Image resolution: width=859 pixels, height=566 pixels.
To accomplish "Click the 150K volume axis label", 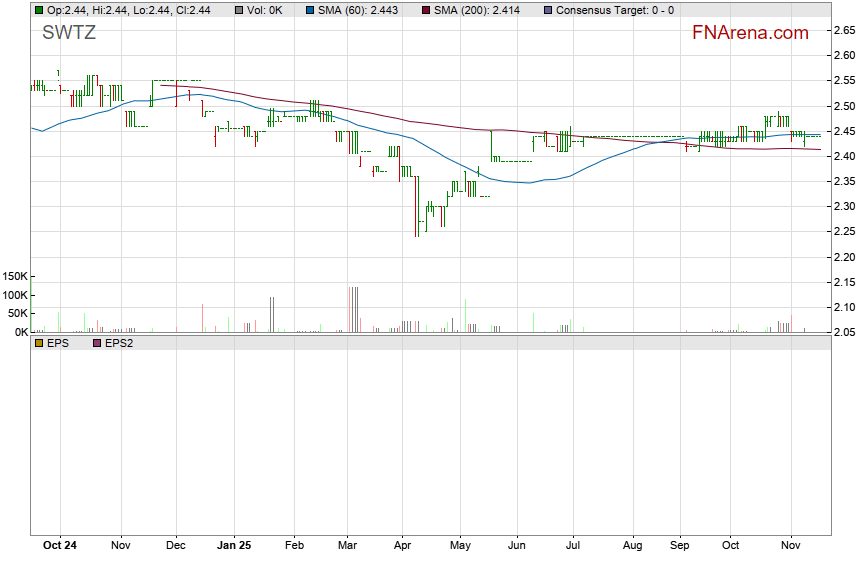I will pyautogui.click(x=15, y=276).
